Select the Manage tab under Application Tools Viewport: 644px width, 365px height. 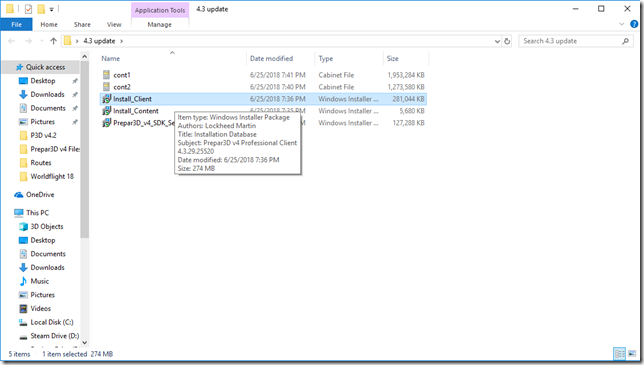point(159,25)
